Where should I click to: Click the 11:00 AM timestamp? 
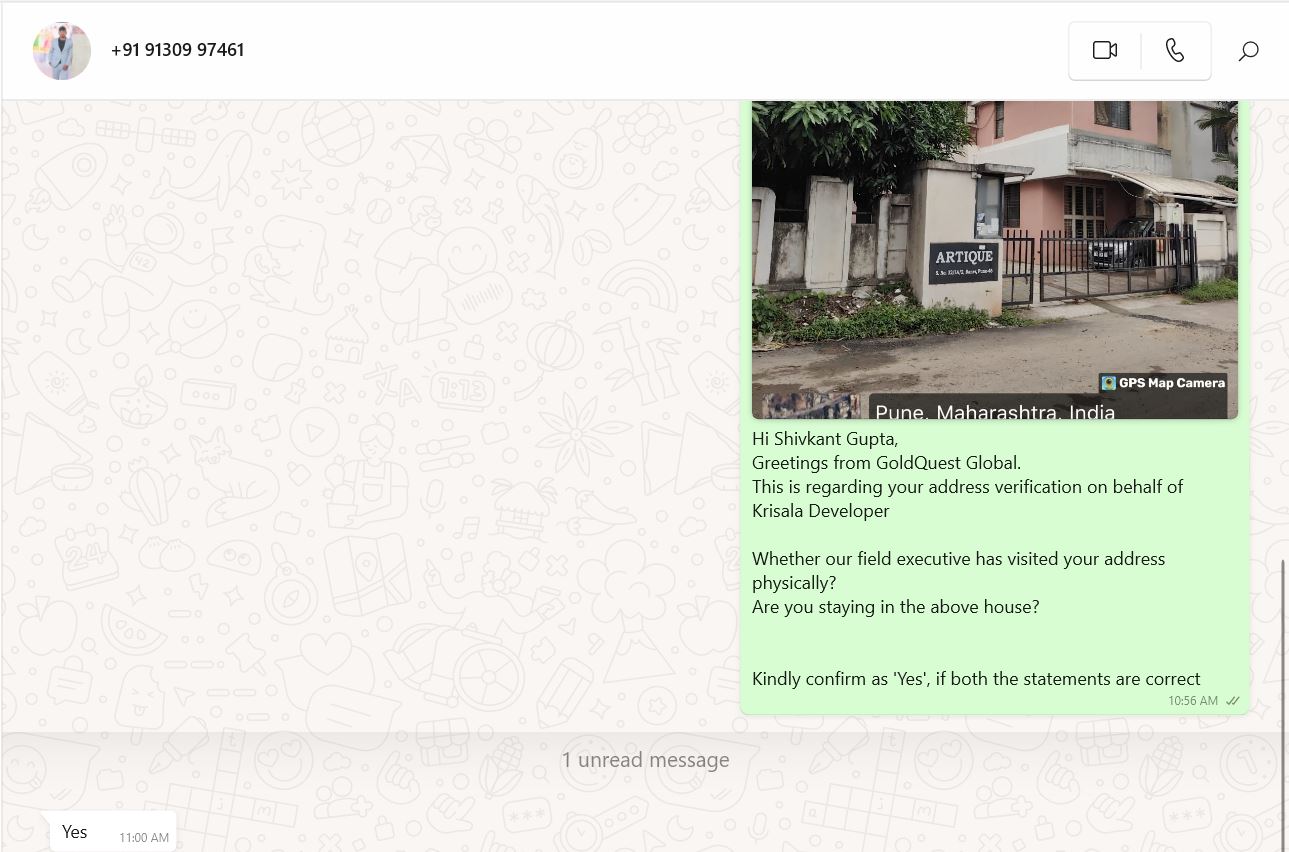(144, 838)
